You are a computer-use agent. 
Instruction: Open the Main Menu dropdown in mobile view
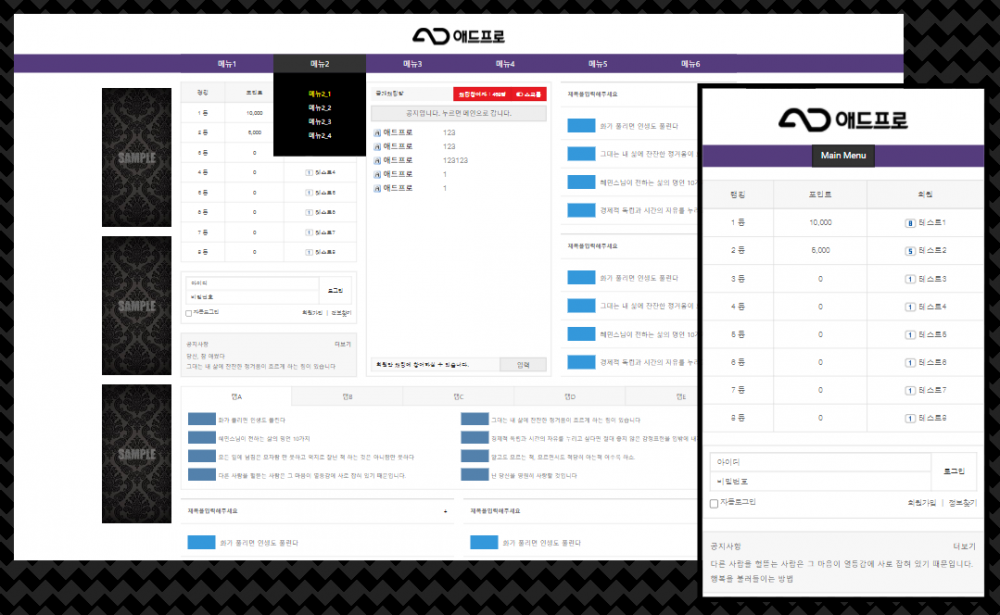[x=843, y=156]
